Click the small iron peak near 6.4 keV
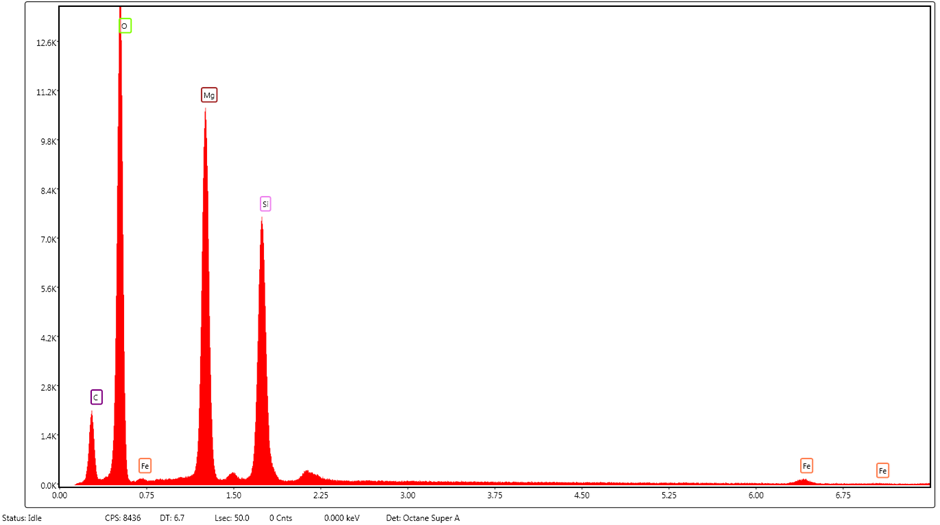The height and width of the screenshot is (525, 940). click(x=803, y=482)
